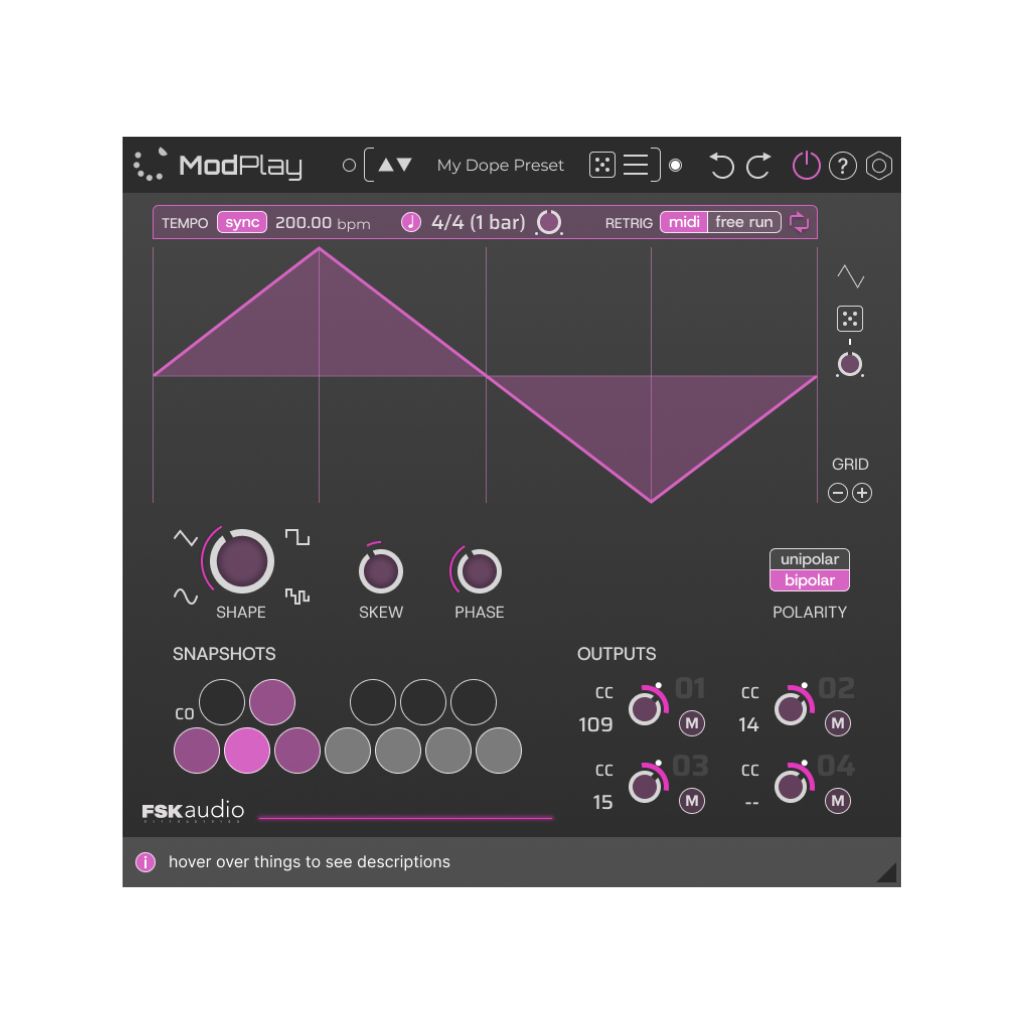1024x1024 pixels.
Task: Click the small hollow circle left of preset bracket
Action: (349, 165)
